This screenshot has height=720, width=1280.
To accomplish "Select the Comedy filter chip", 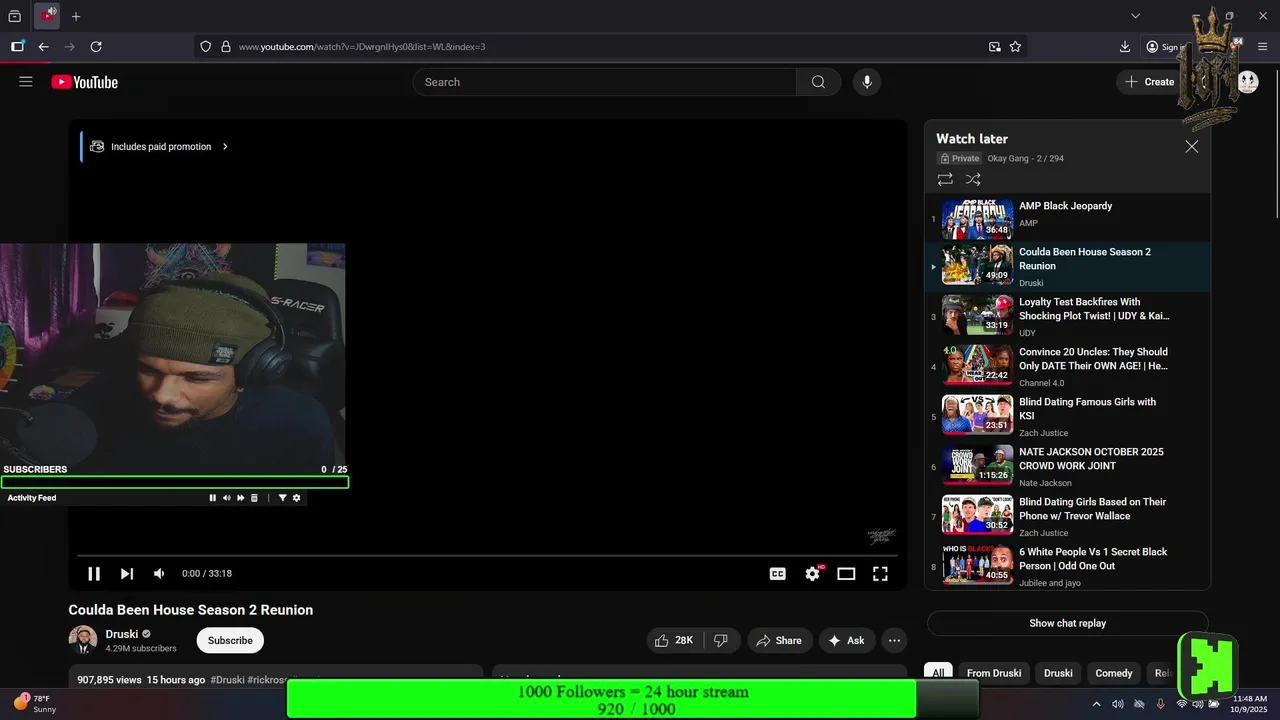I will (x=1114, y=673).
